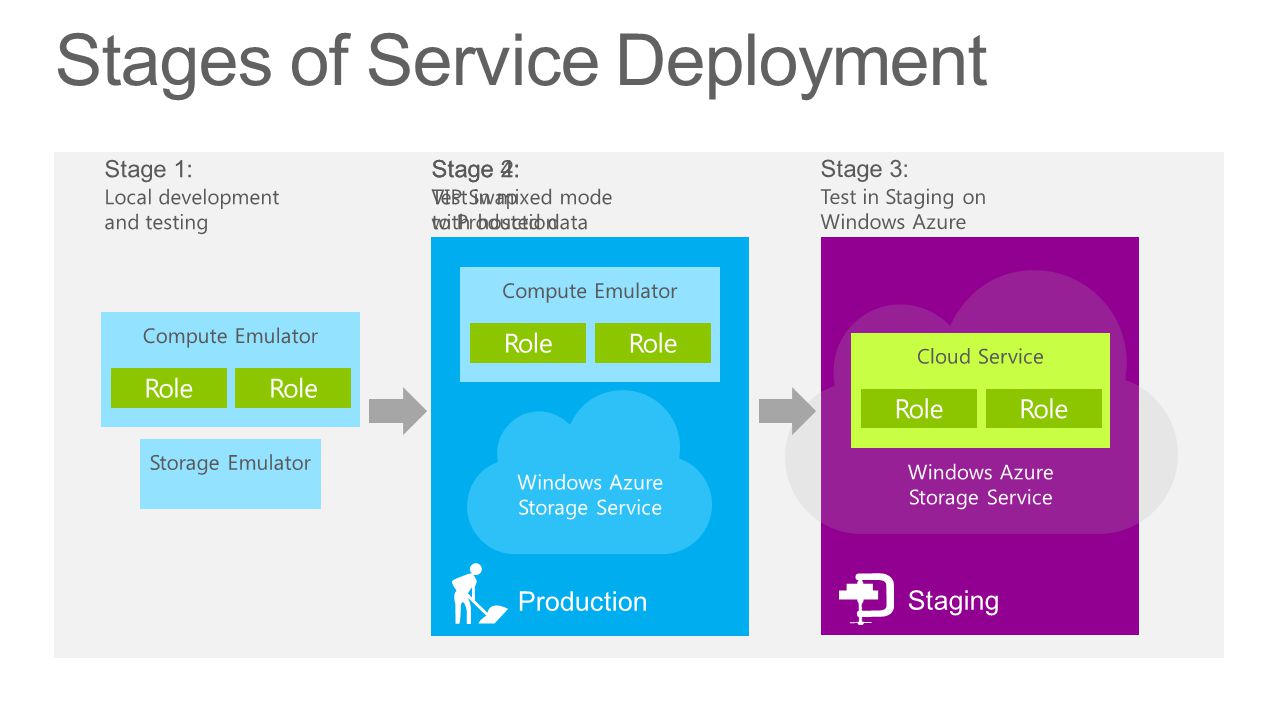Click the clamp icon beside Staging

(x=866, y=600)
